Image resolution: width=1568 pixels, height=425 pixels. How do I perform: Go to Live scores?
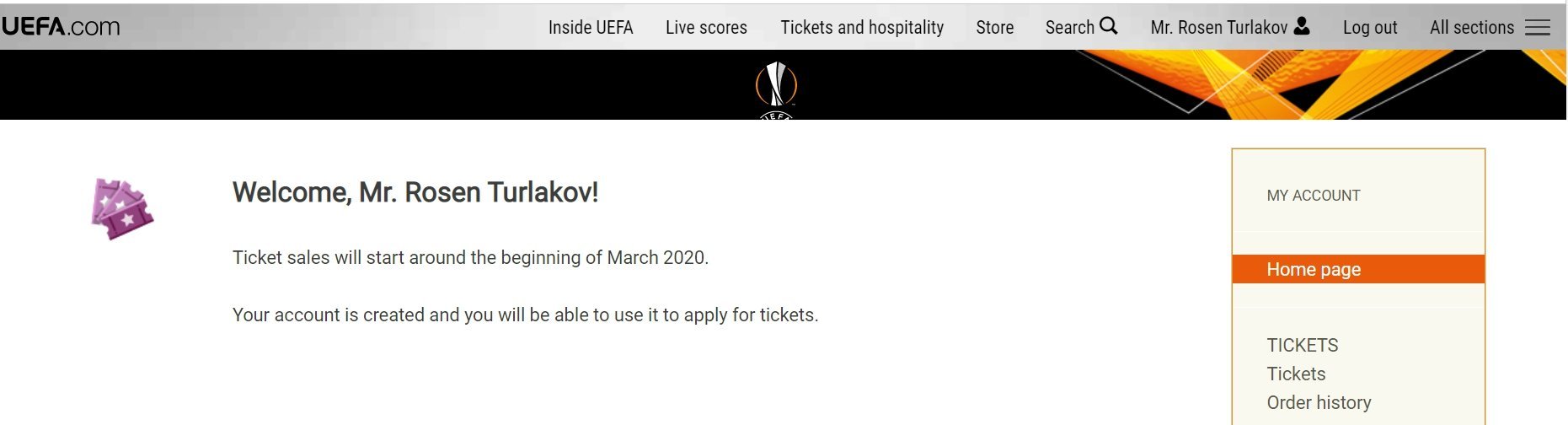[x=706, y=28]
